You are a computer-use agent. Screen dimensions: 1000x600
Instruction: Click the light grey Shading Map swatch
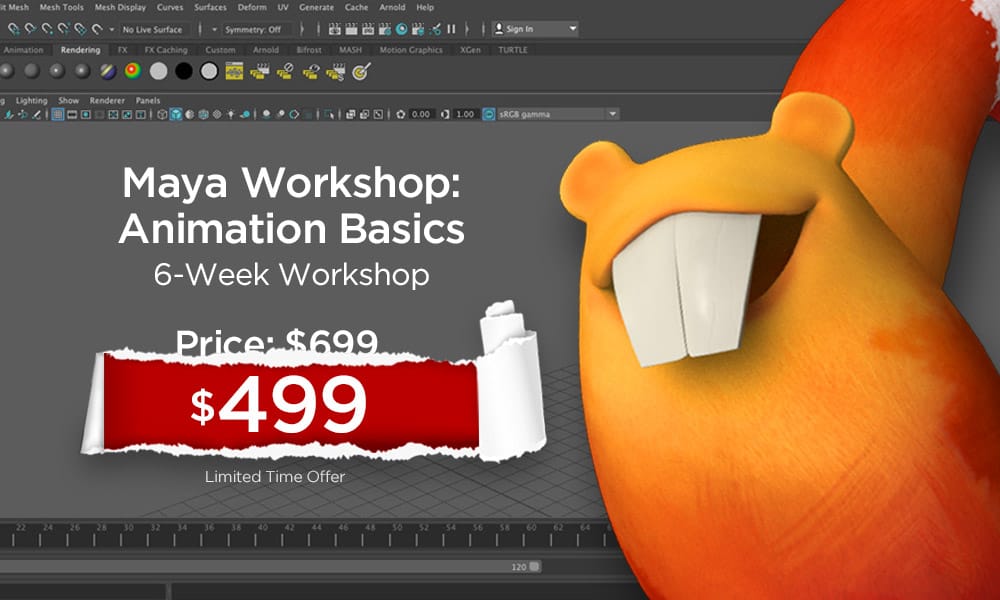pos(158,71)
